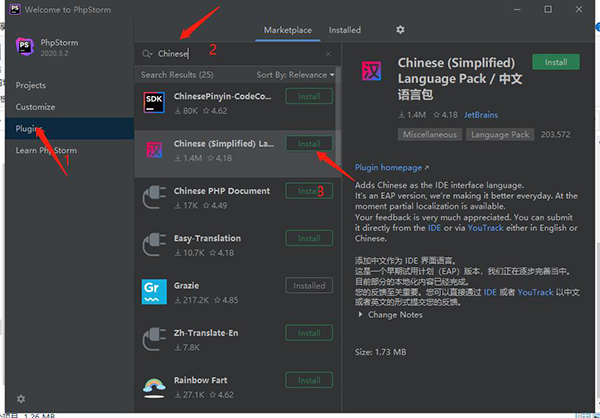Open the Projects section

[31, 85]
